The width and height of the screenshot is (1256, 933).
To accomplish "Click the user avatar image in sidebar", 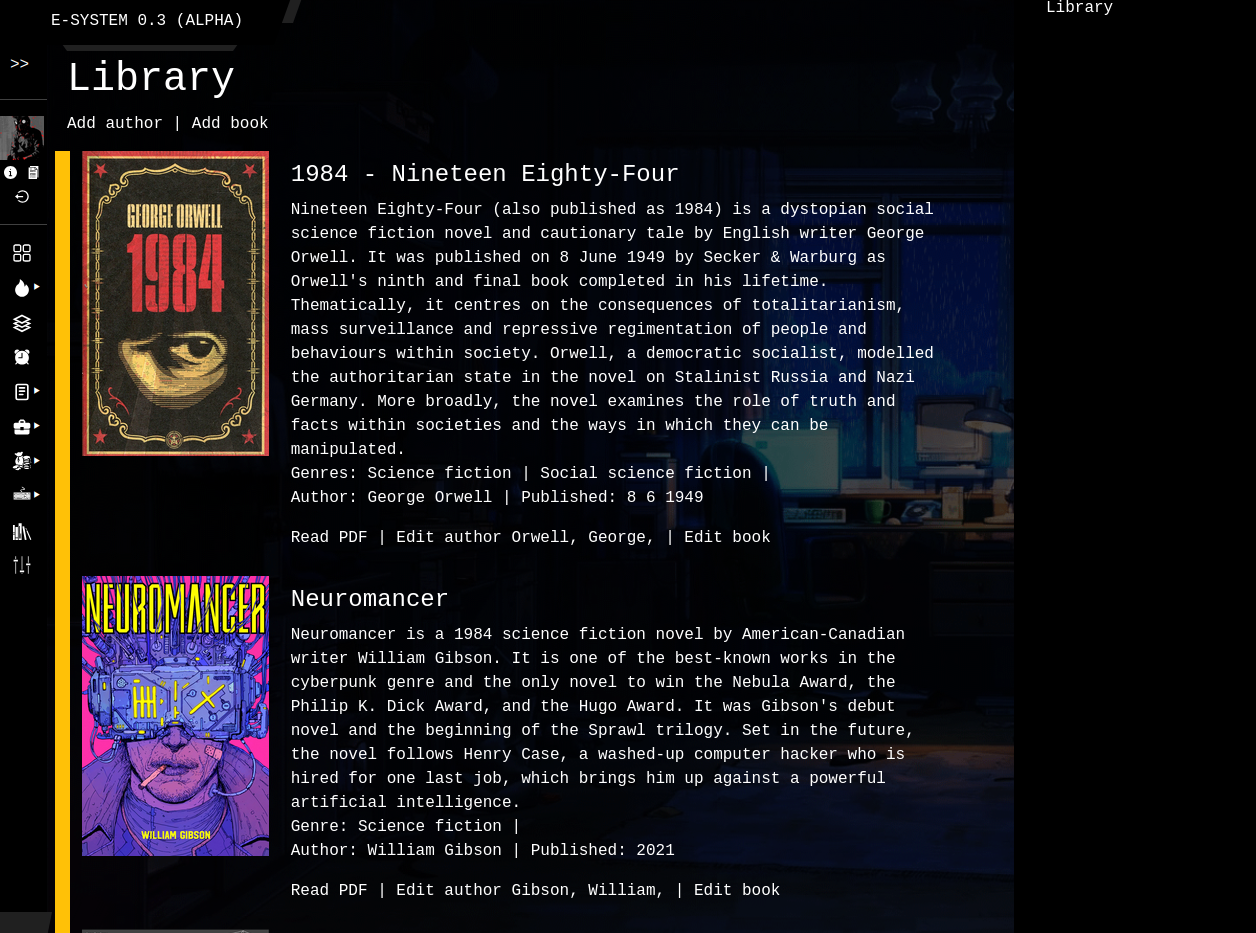I will (22, 138).
